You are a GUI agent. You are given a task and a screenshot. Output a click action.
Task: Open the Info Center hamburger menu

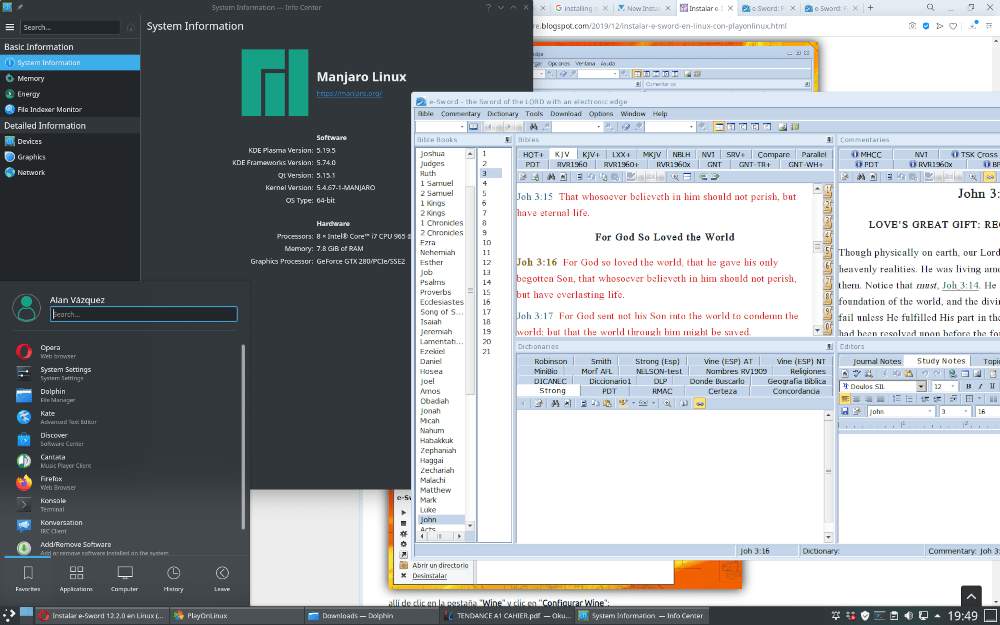[x=10, y=27]
